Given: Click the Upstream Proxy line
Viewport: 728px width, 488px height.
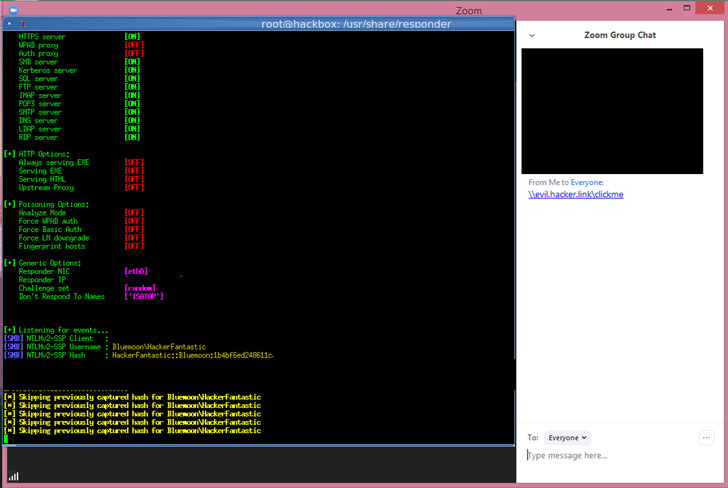Looking at the screenshot, I should (x=81, y=188).
